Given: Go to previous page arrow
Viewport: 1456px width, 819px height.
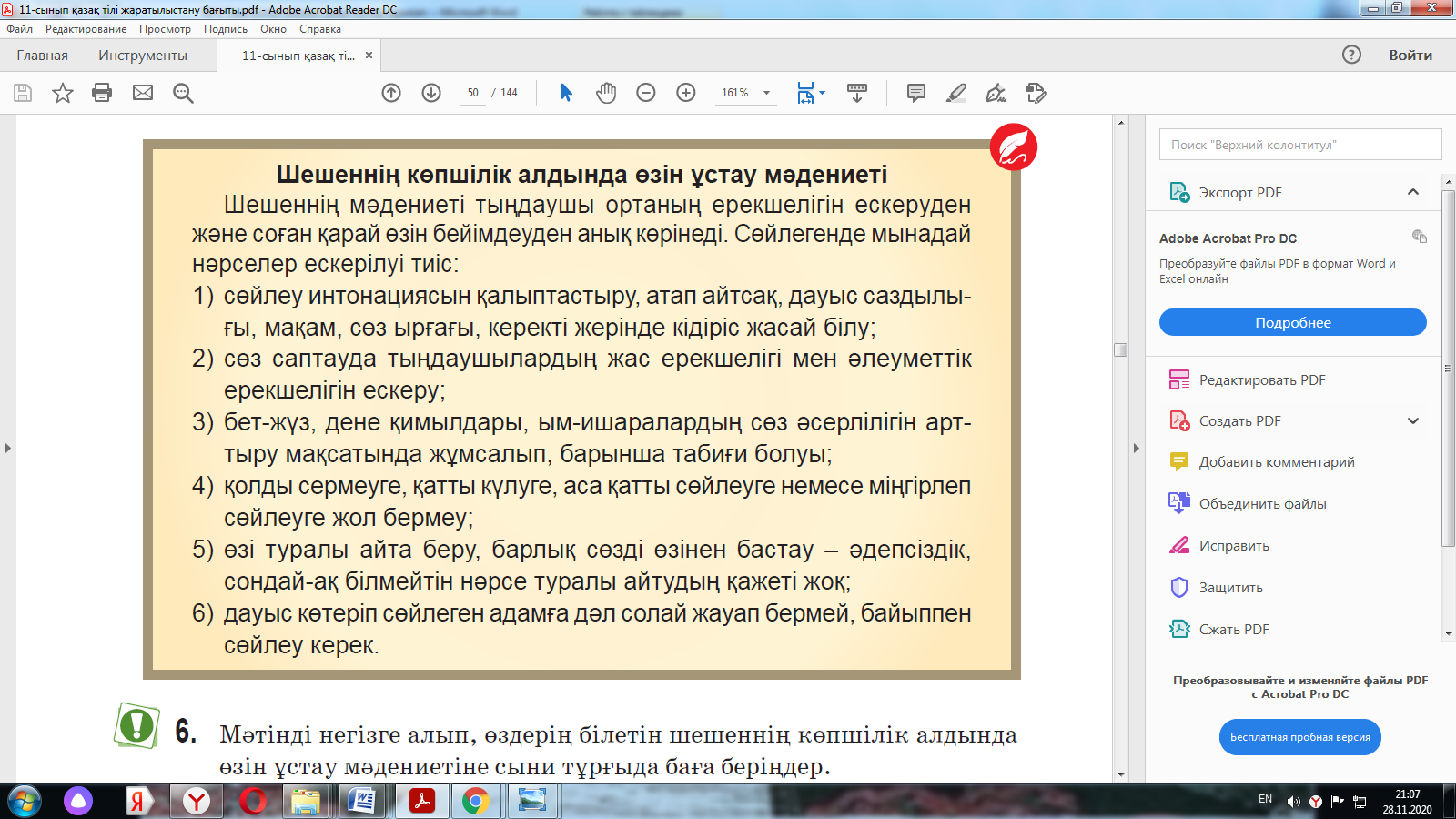Looking at the screenshot, I should (x=391, y=93).
